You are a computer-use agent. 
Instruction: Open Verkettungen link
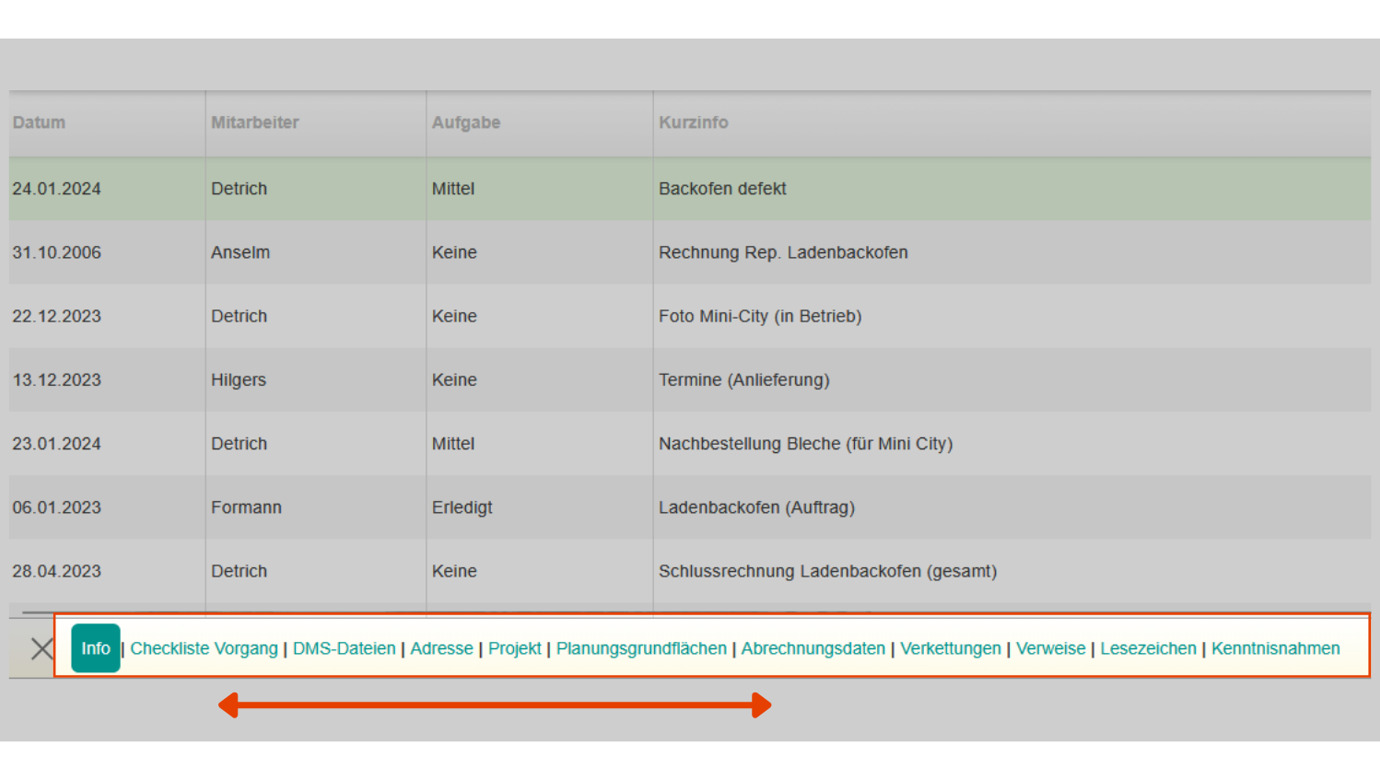[950, 648]
